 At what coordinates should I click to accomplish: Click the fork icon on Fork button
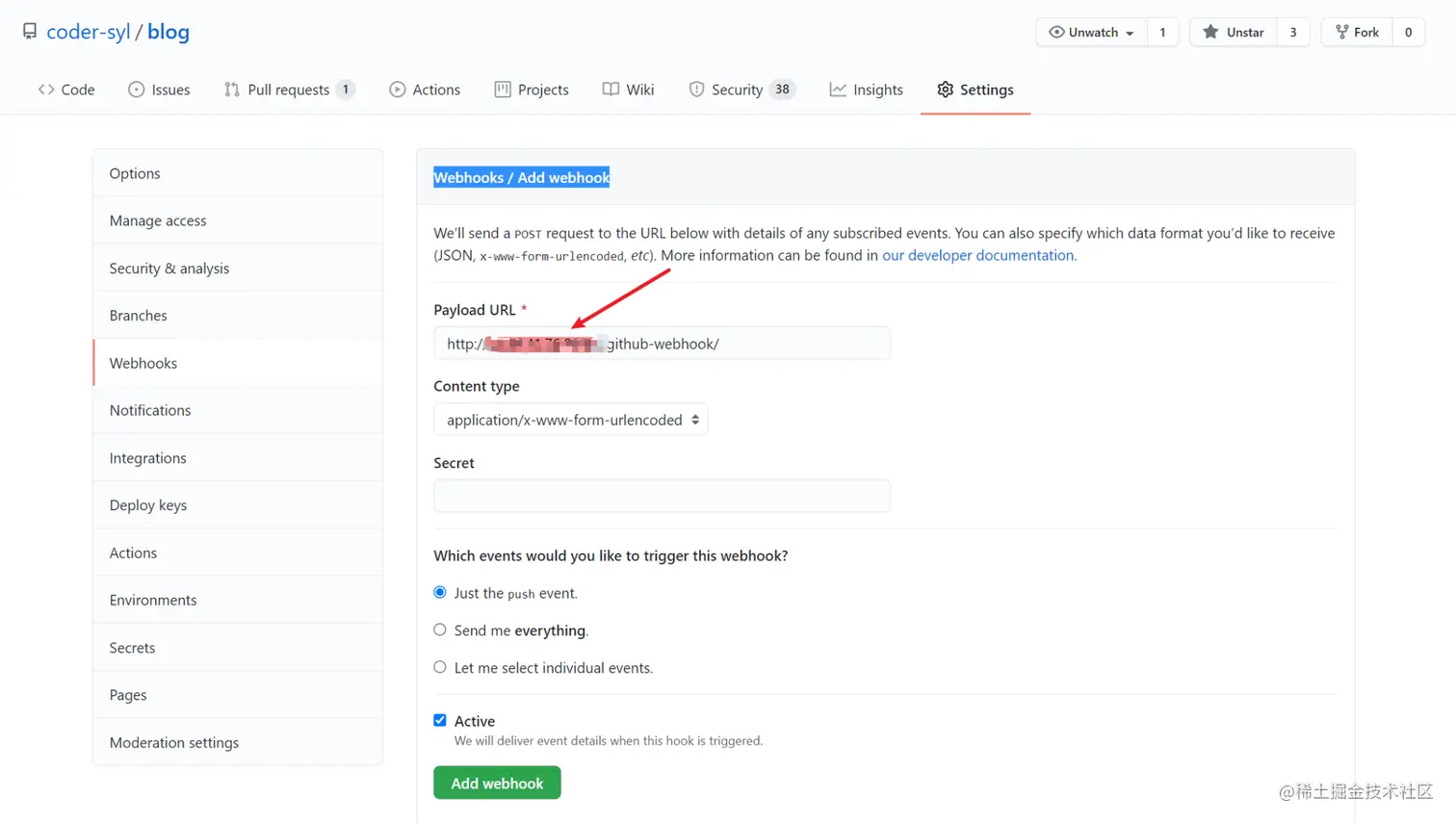tap(1341, 32)
